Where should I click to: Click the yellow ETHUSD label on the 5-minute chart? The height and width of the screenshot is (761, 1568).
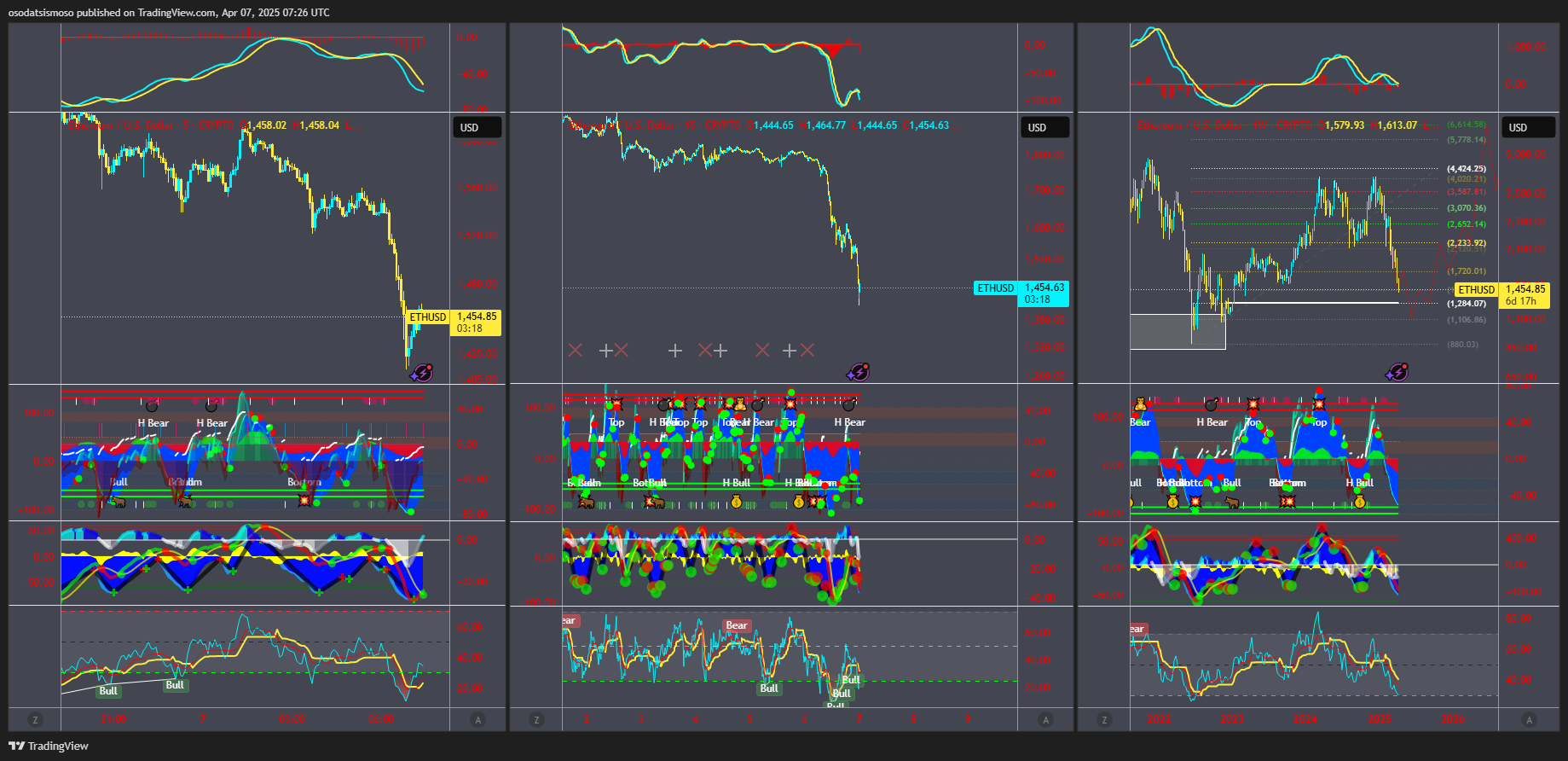point(427,317)
